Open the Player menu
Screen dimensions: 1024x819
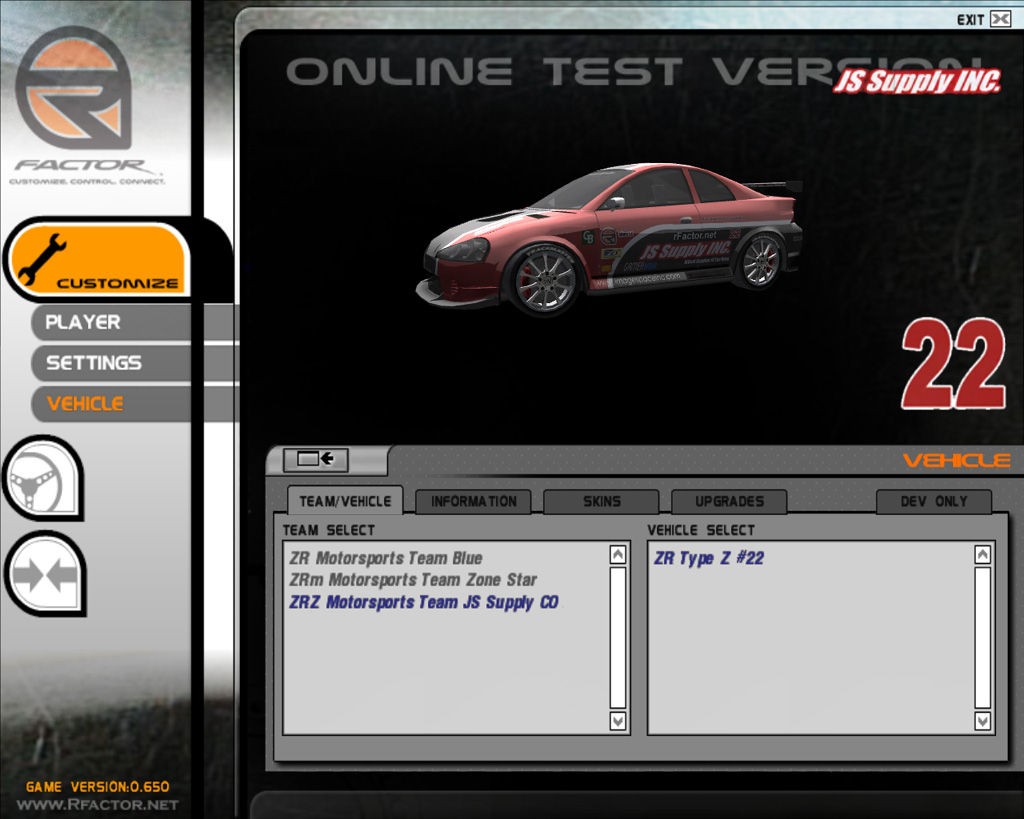click(x=111, y=323)
